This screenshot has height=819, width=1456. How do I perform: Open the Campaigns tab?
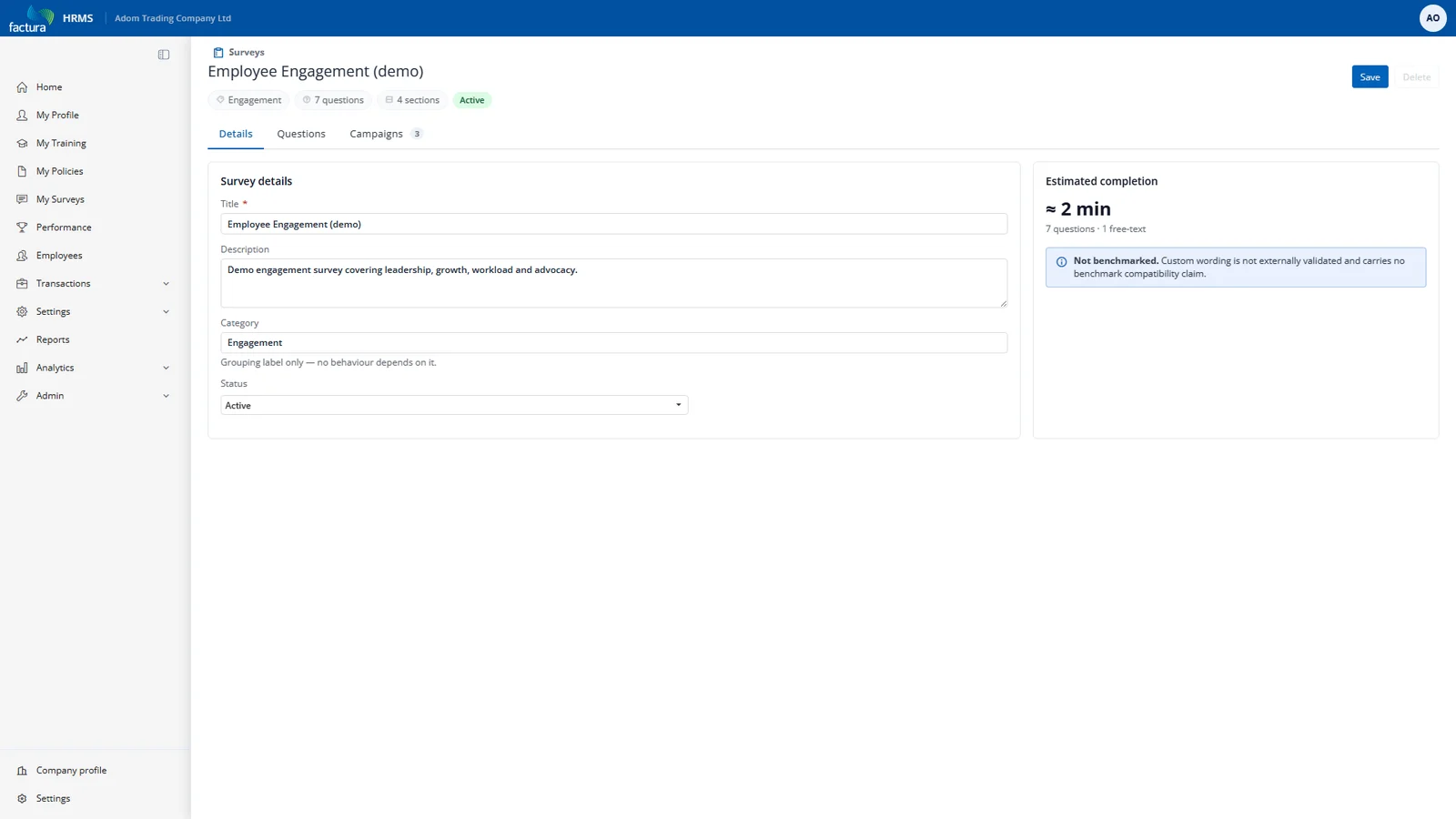[386, 134]
